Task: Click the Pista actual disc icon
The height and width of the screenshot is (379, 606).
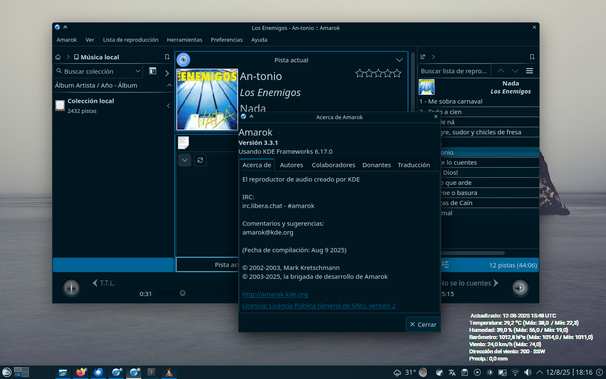Action: (x=184, y=60)
